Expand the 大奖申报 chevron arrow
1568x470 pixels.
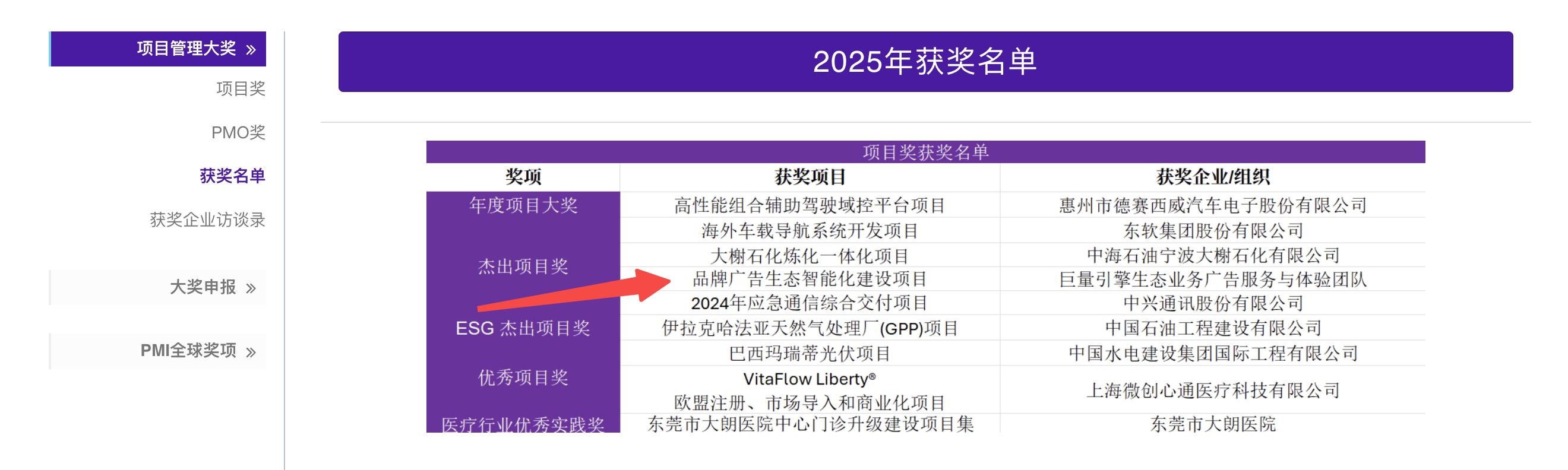(251, 288)
